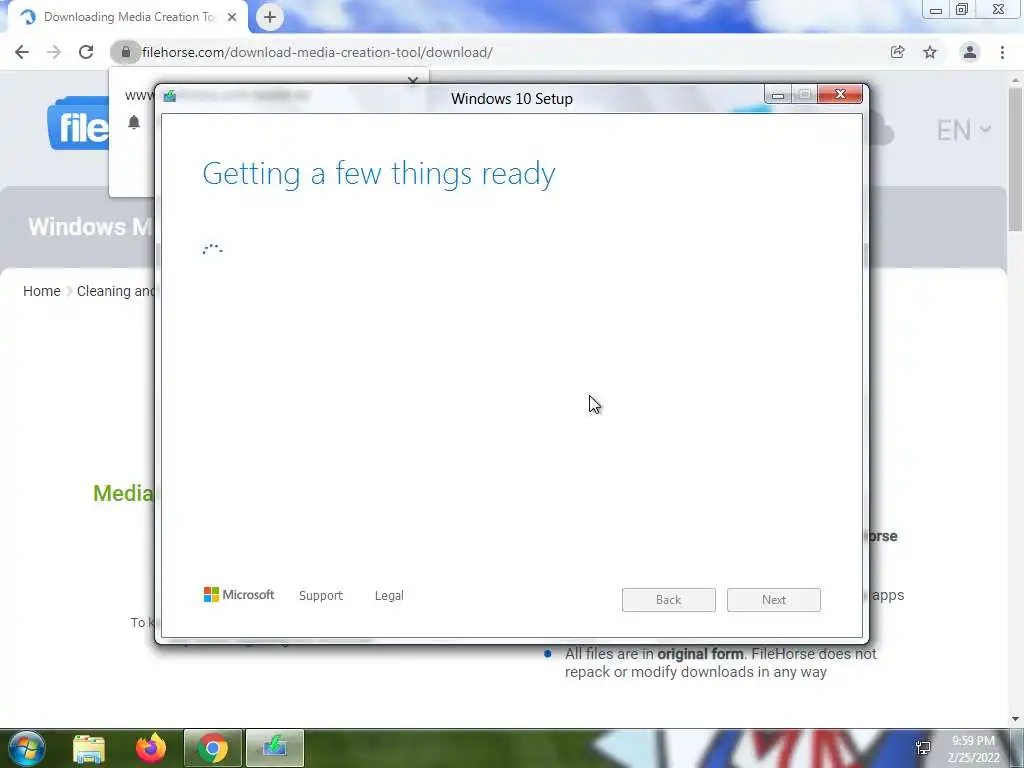Close the Windows 10 Setup window

840,95
